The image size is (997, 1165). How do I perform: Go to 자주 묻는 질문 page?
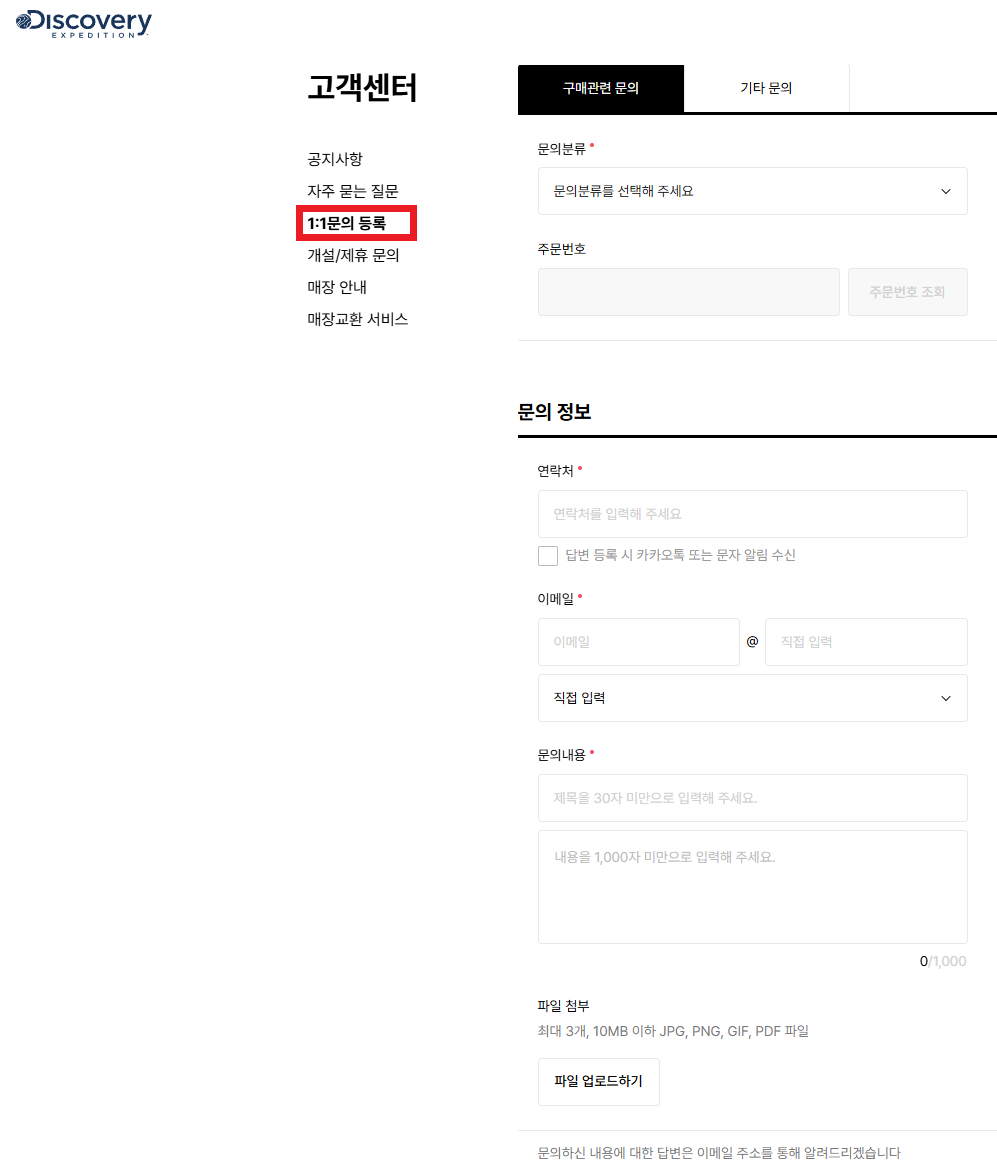[353, 191]
